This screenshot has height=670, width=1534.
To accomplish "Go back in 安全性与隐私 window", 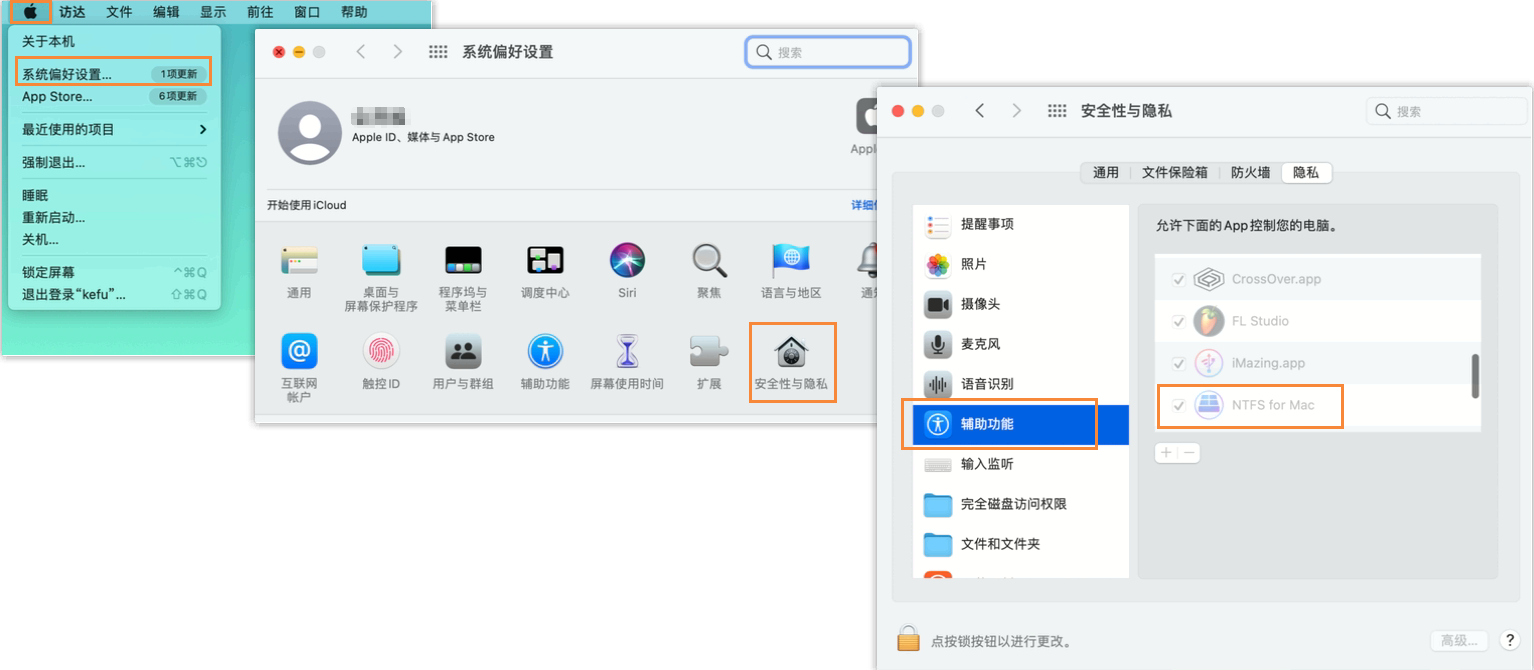I will click(980, 111).
